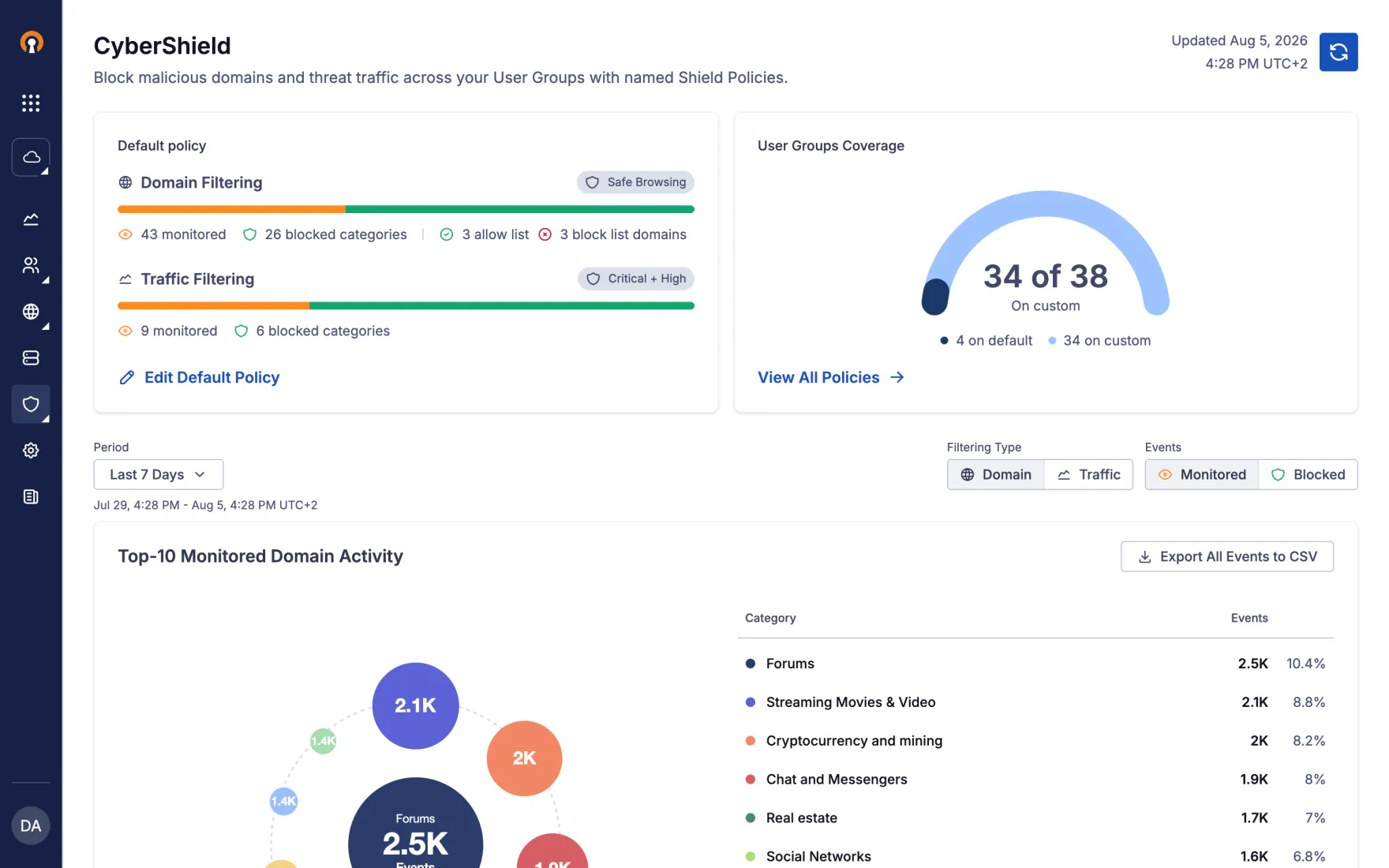Click the User Groups Coverage gauge arc
This screenshot has height=868, width=1389.
coord(1046,204)
